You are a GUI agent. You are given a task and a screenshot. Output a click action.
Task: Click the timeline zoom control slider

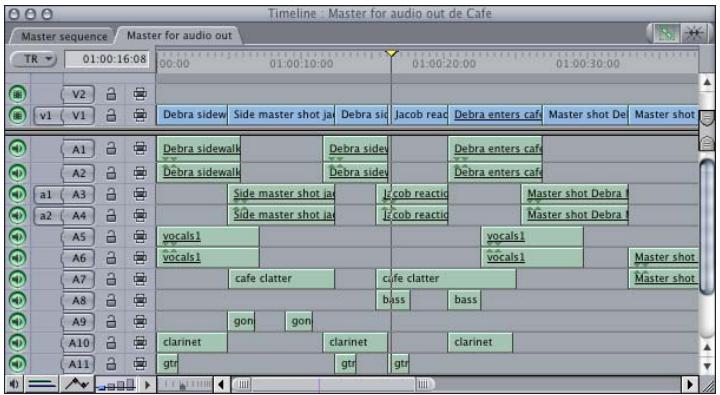[x=185, y=384]
